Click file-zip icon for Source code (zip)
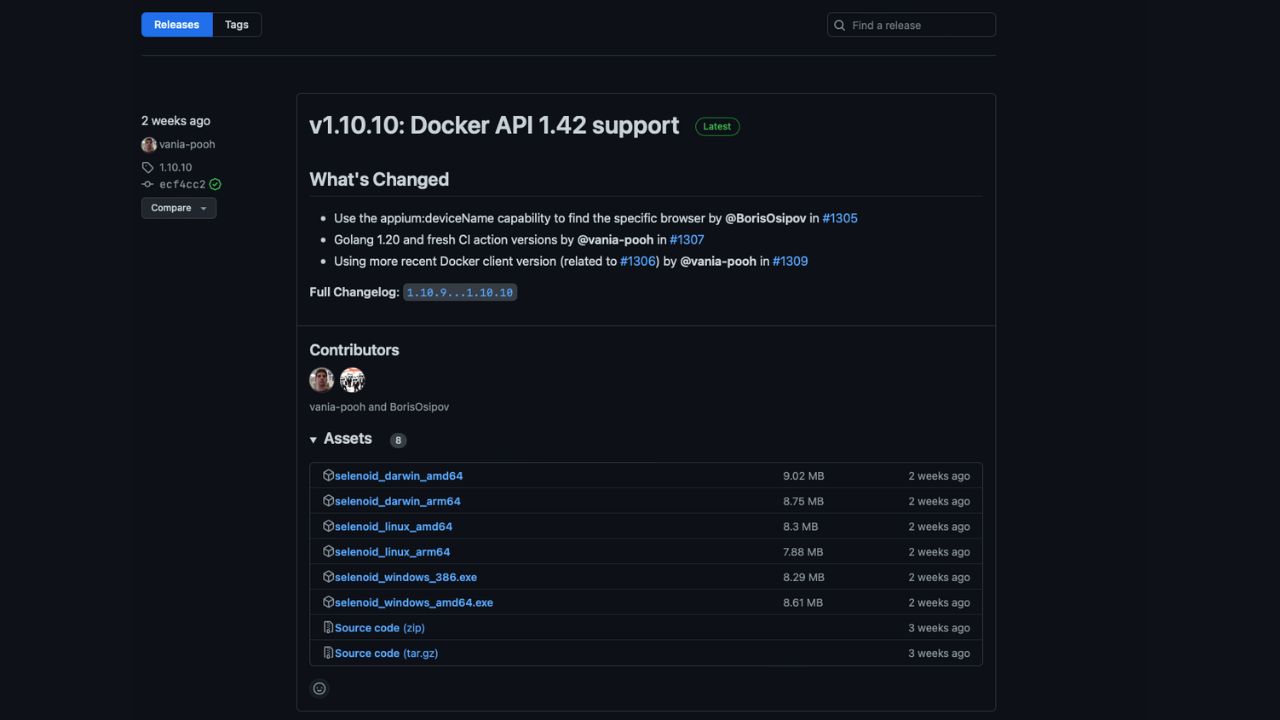Screen dimensions: 1280x720 point(328,627)
